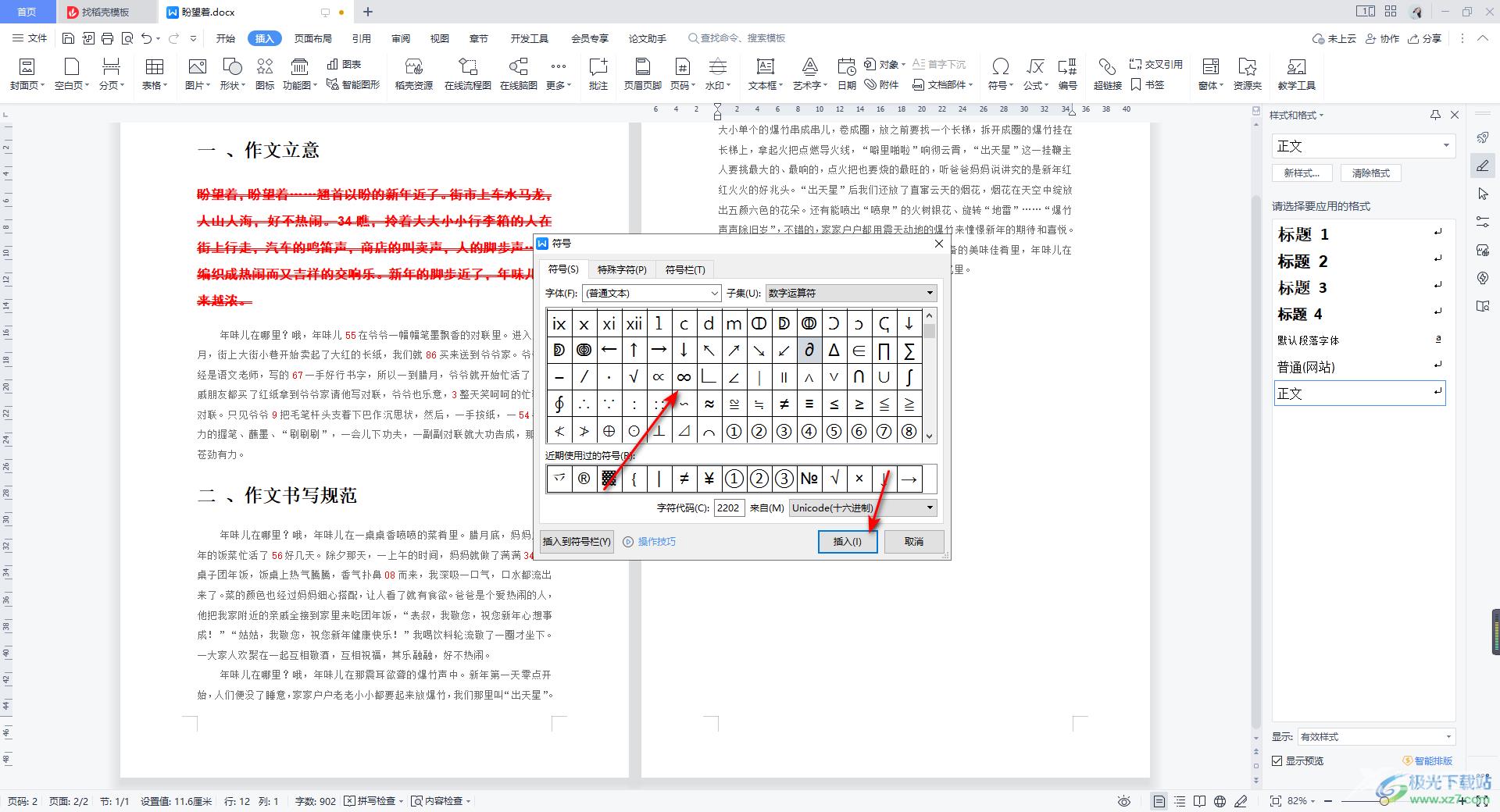1500x812 pixels.
Task: Open the 操作技巧 link
Action: 649,542
